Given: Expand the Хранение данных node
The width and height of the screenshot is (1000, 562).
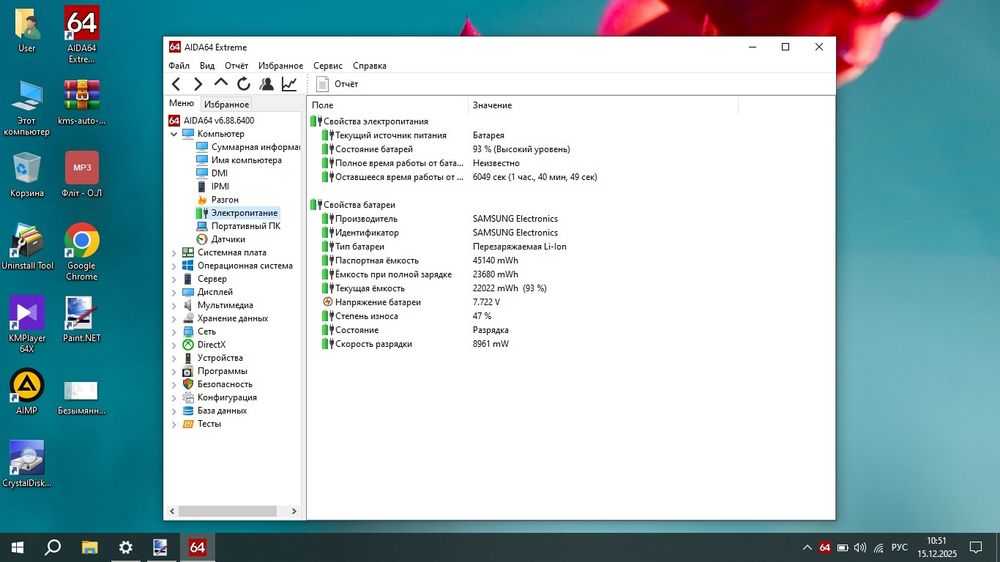Looking at the screenshot, I should pos(173,318).
